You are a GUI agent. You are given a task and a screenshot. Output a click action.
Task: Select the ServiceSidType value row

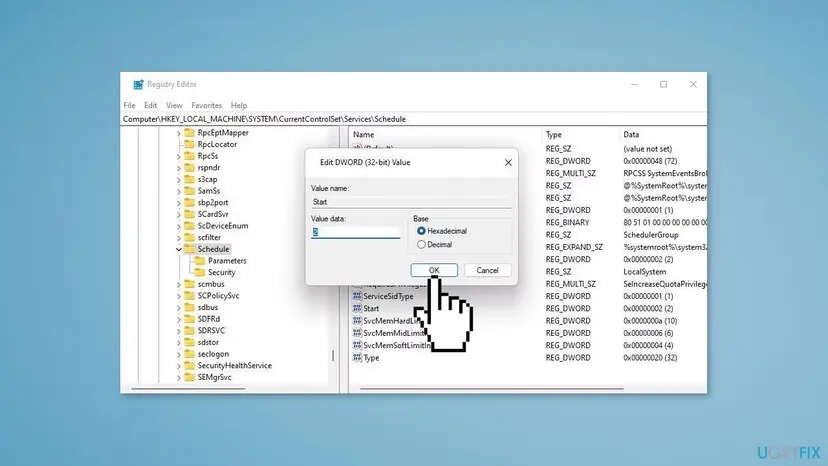(x=388, y=296)
